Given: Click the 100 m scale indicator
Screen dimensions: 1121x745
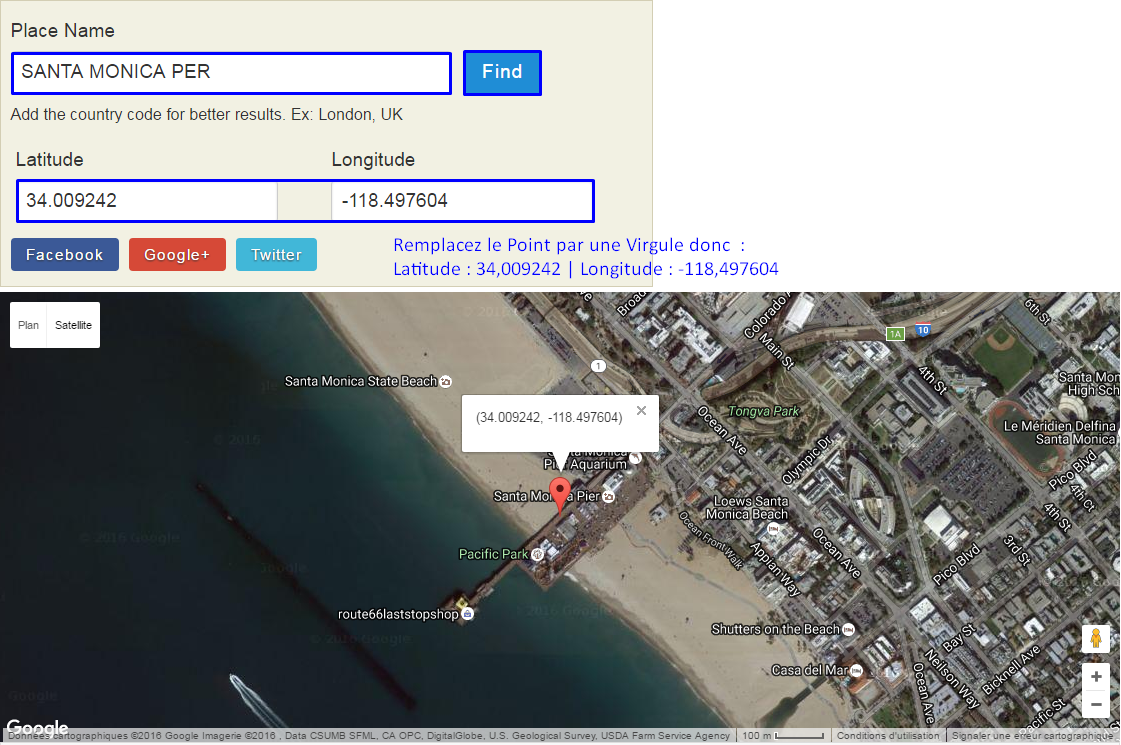Looking at the screenshot, I should click(783, 736).
